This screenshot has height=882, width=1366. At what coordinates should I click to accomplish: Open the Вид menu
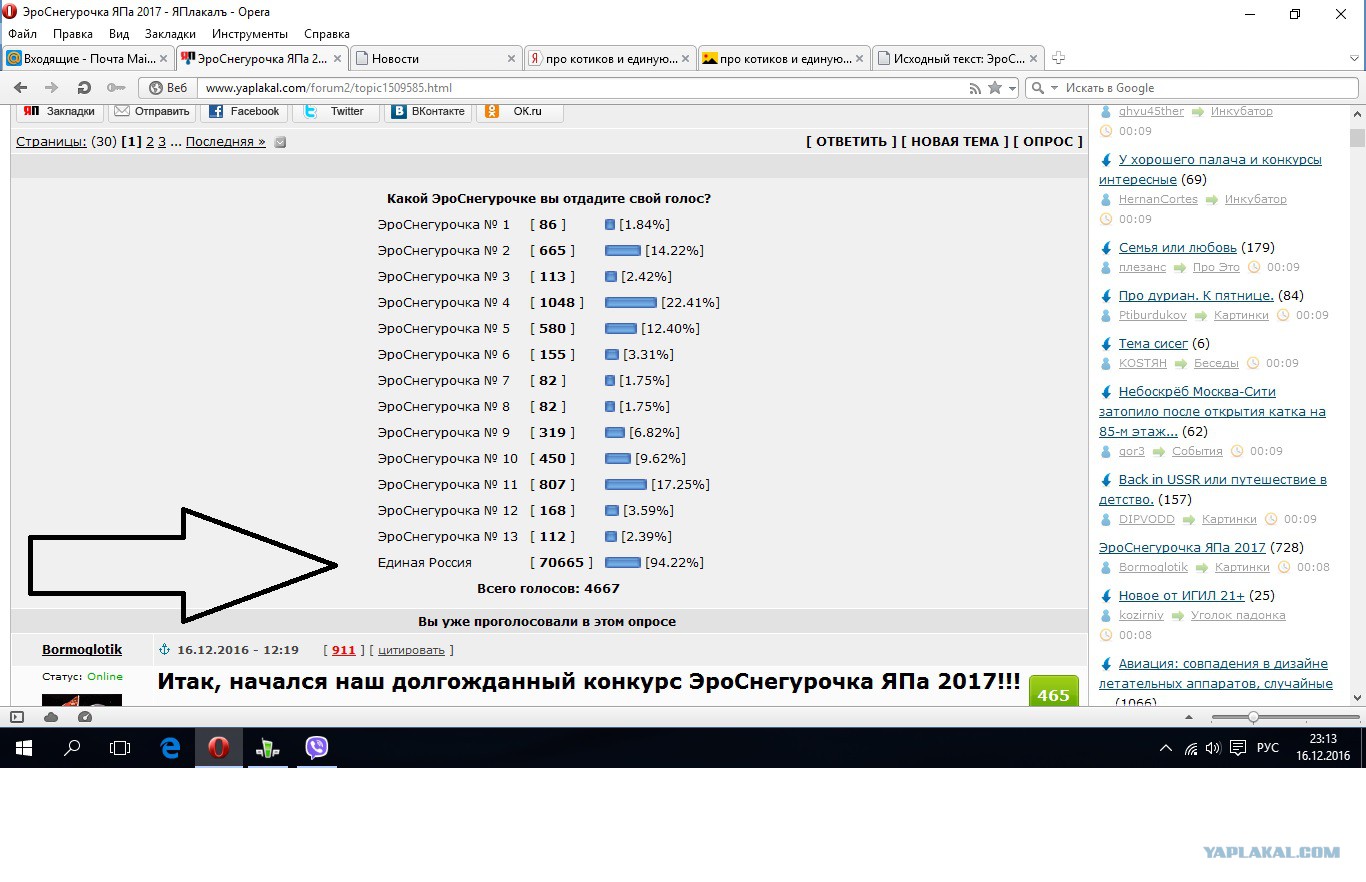[x=119, y=33]
